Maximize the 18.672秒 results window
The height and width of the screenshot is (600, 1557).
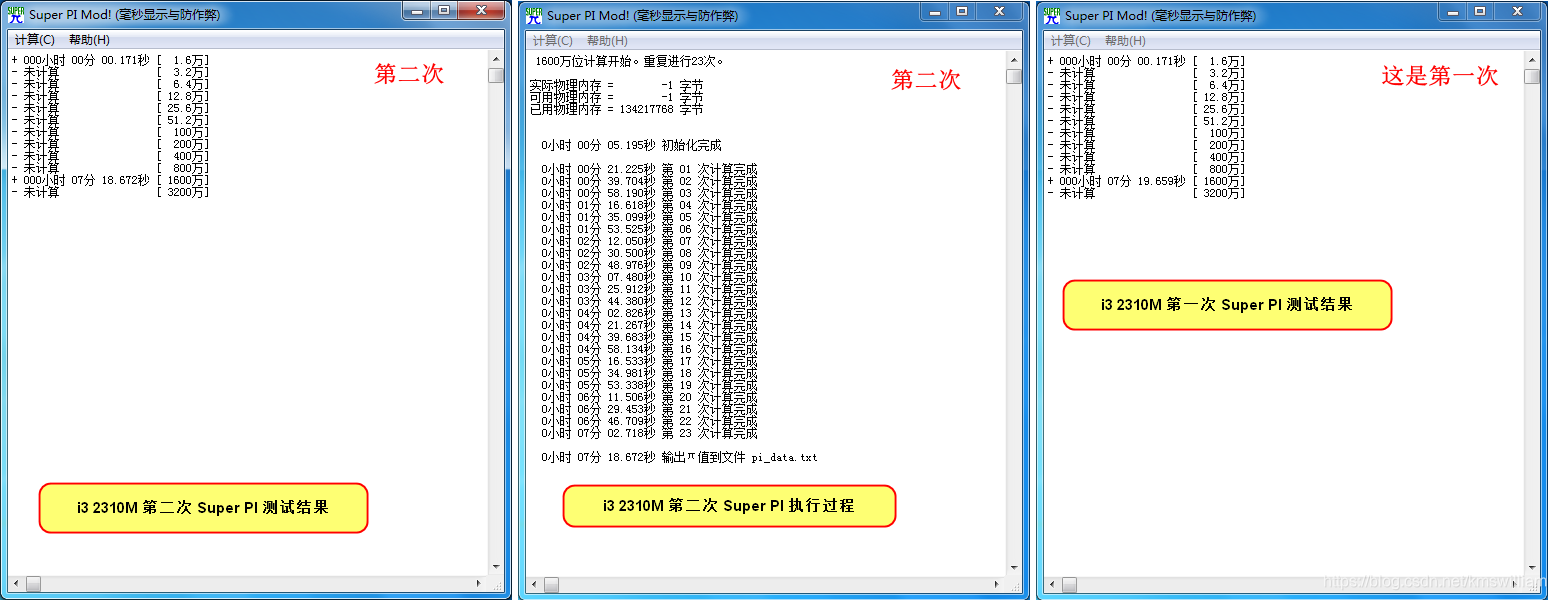pyautogui.click(x=444, y=10)
